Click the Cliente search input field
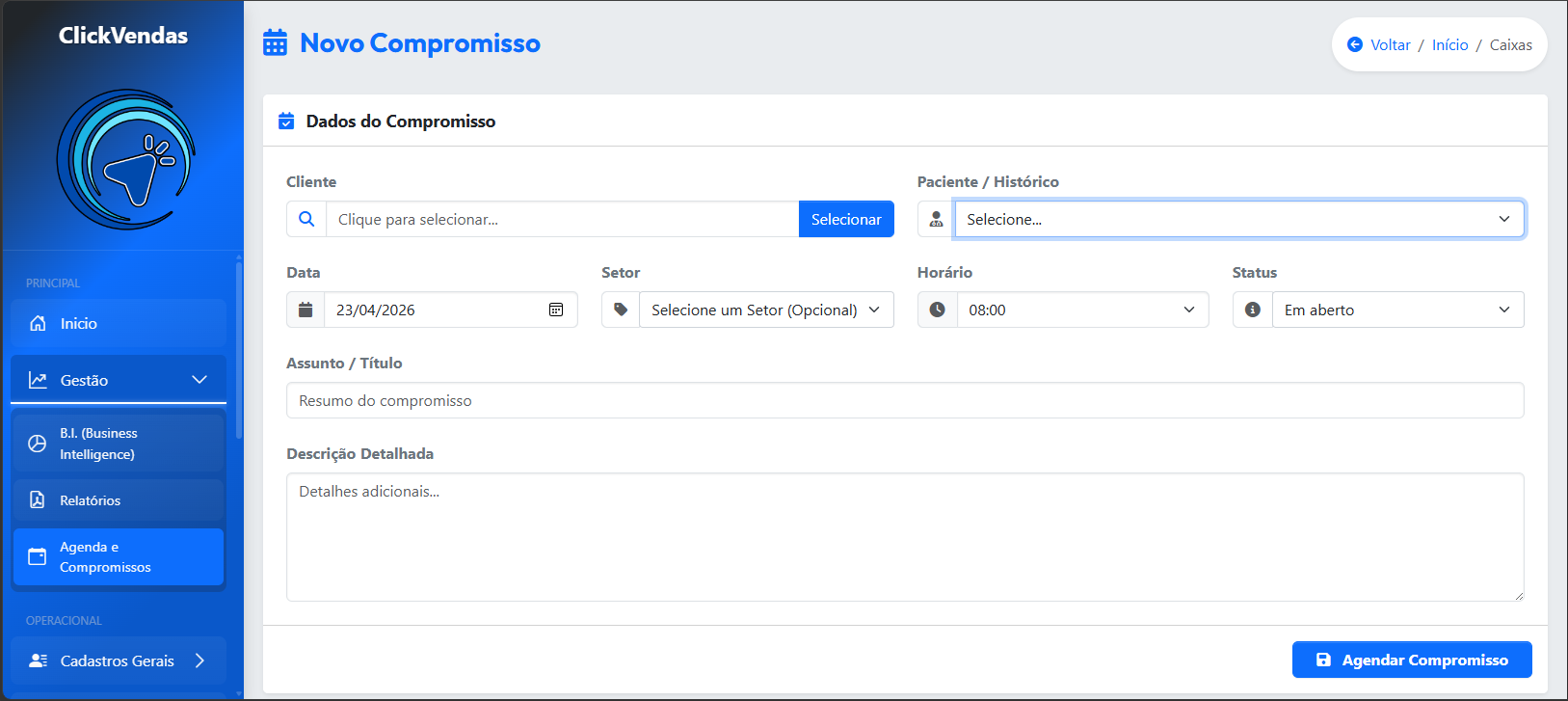This screenshot has width=1568, height=701. [x=563, y=219]
